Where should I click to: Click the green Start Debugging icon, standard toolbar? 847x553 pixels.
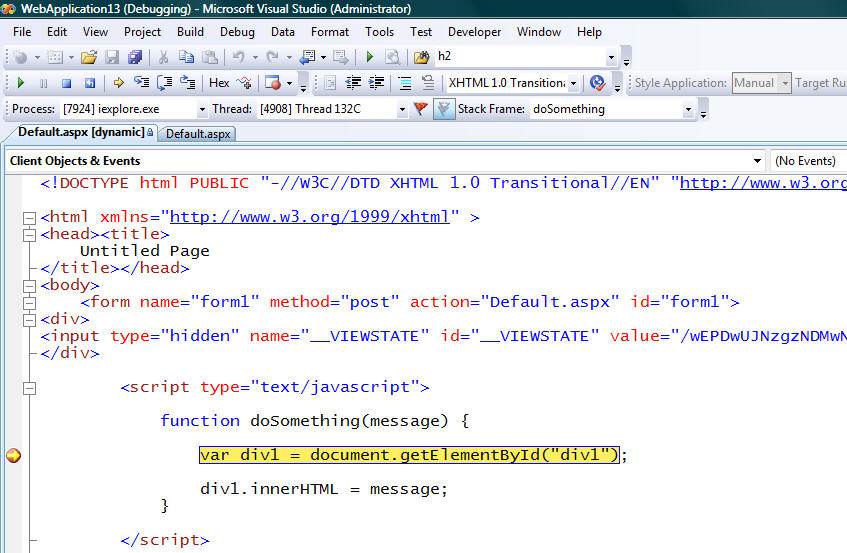[370, 57]
